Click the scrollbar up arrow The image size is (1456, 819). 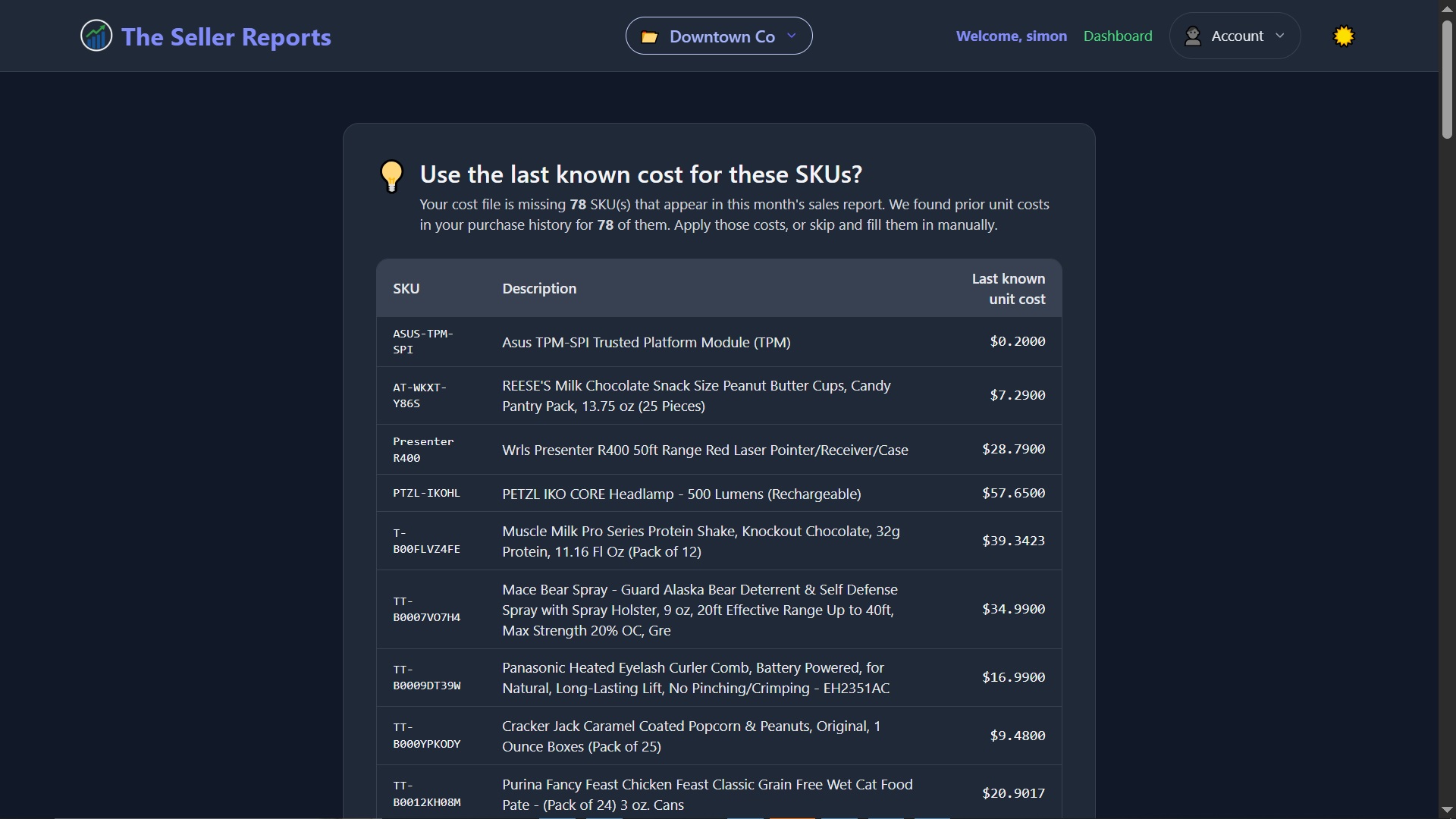pos(1447,8)
